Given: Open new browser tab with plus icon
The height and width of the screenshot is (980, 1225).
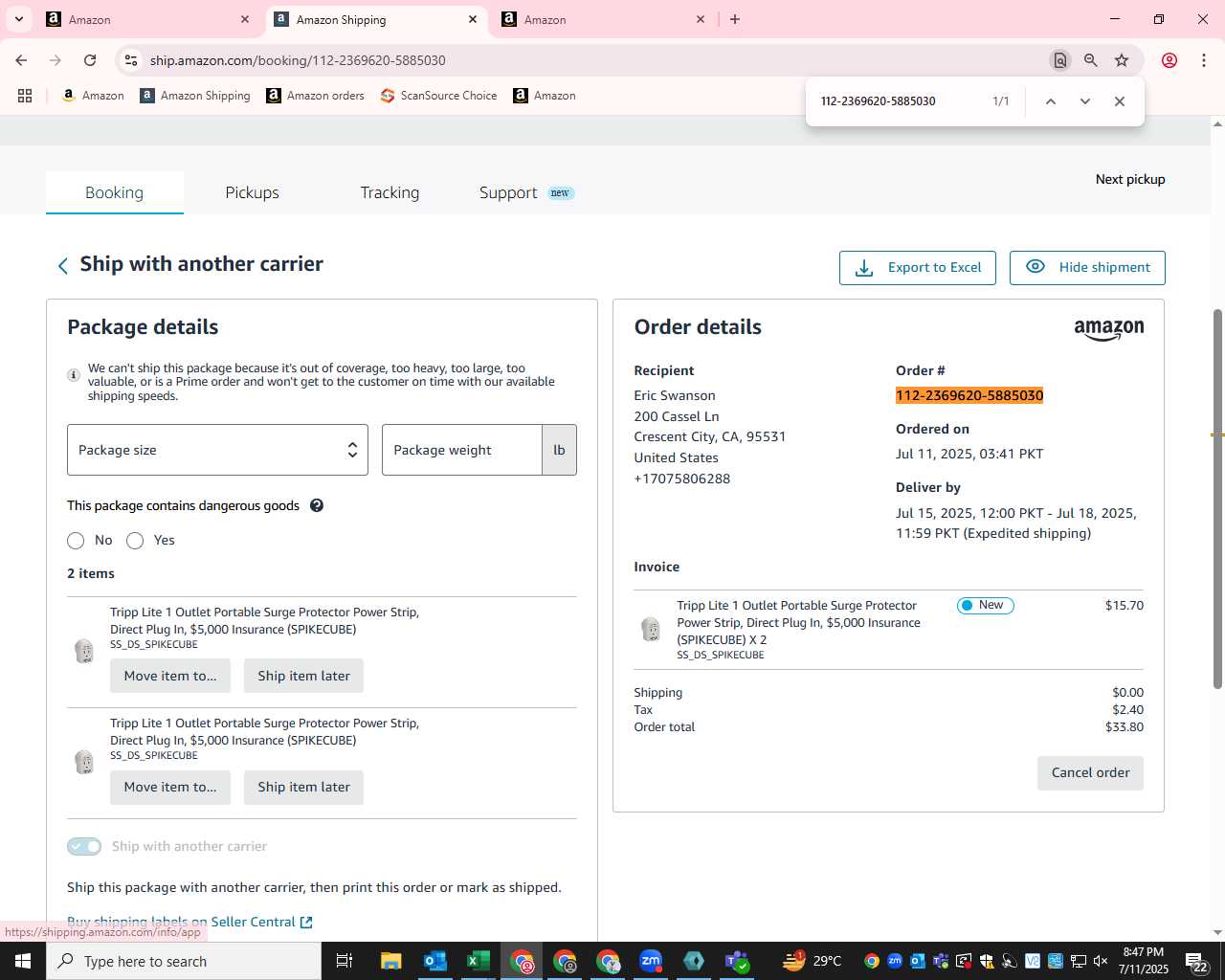Looking at the screenshot, I should click(735, 19).
